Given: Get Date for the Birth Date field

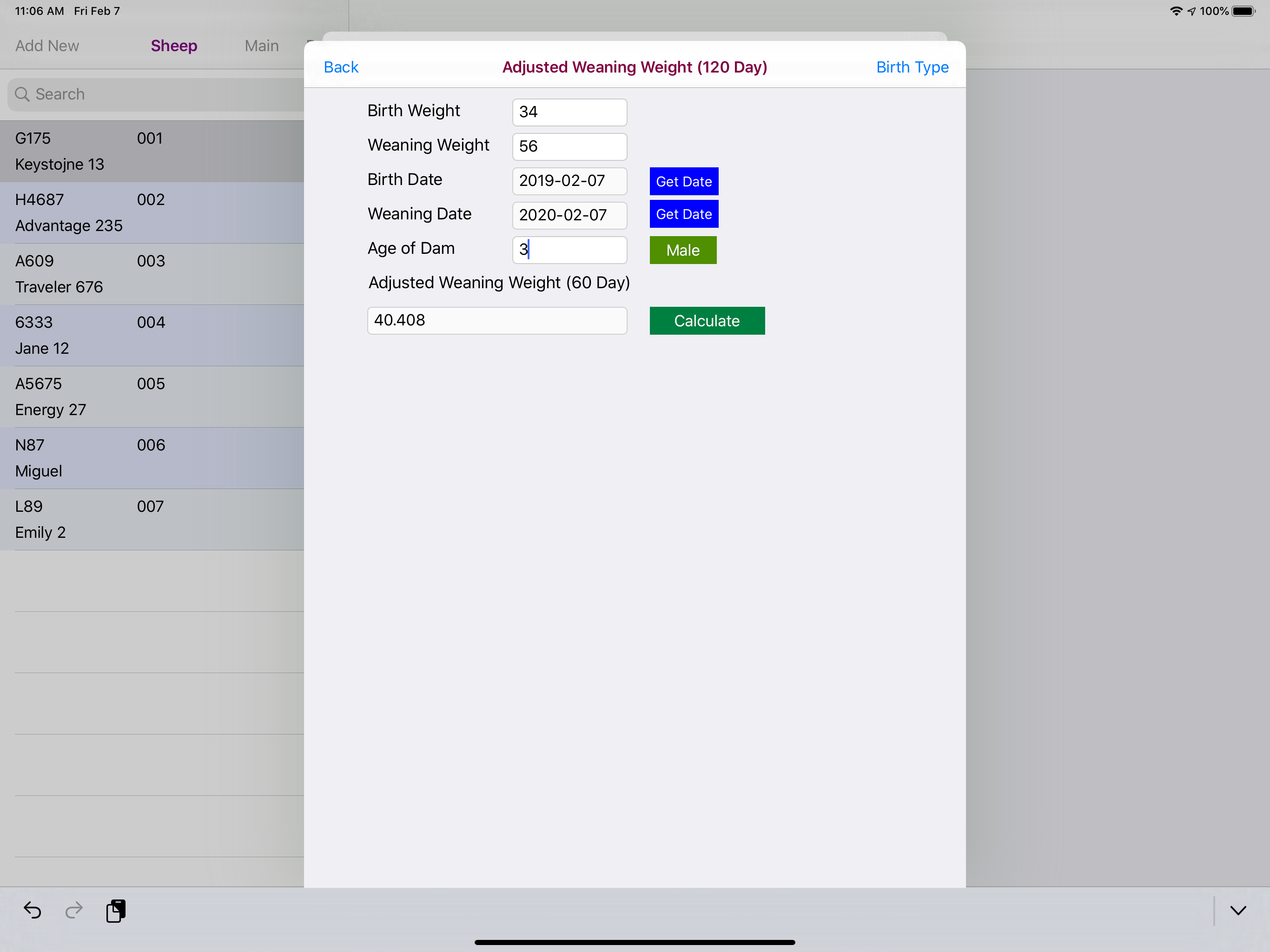Looking at the screenshot, I should click(684, 181).
